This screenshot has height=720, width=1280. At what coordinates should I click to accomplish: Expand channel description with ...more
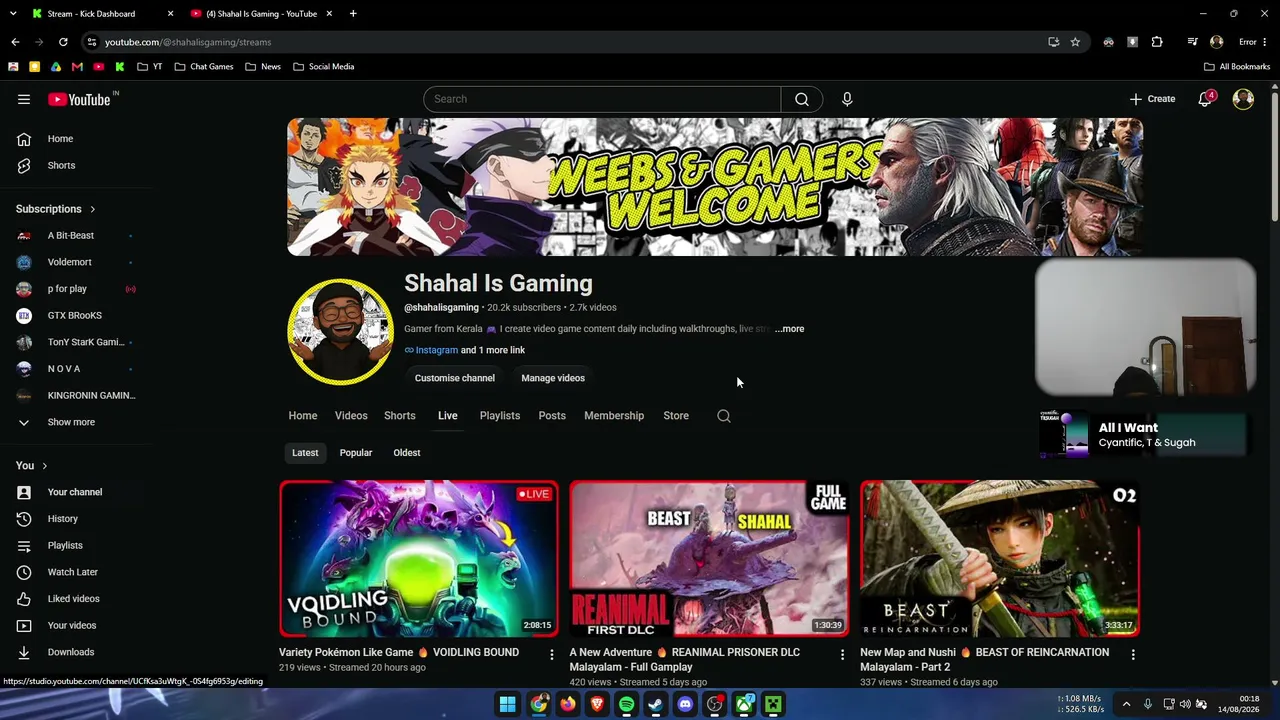(x=789, y=329)
